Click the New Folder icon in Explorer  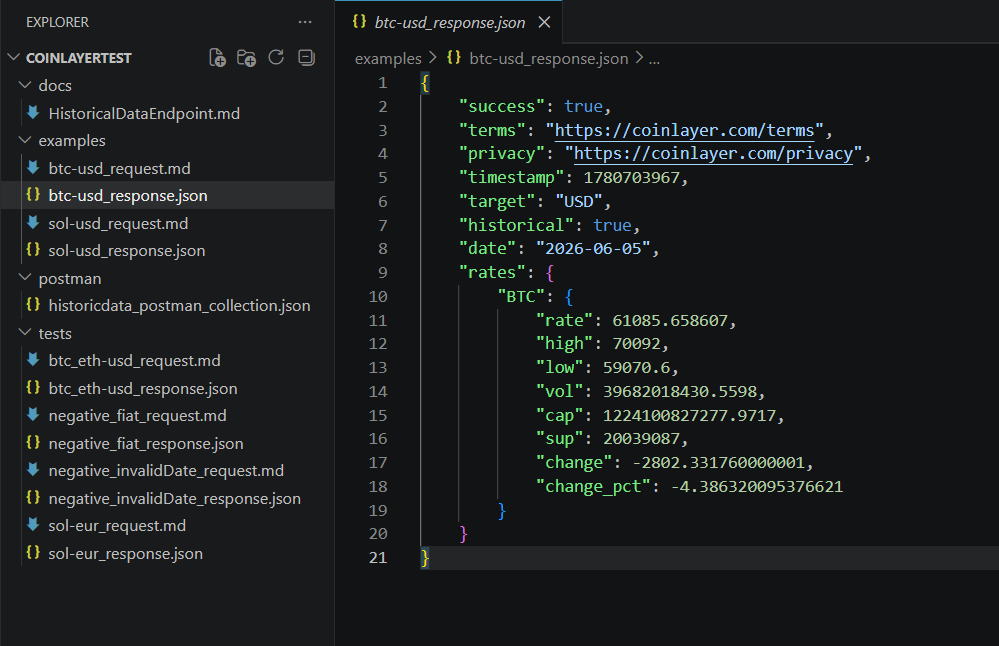tap(246, 58)
